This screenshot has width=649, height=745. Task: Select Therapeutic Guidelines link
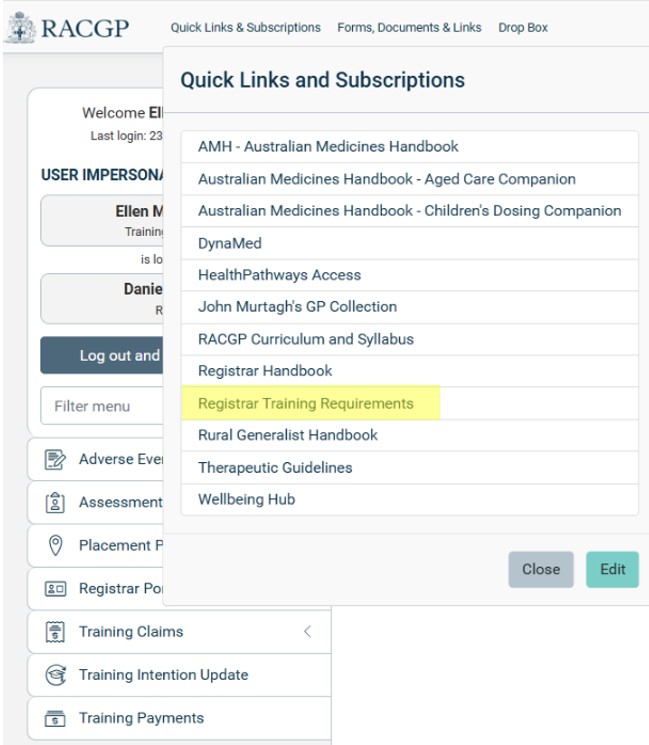(x=275, y=467)
